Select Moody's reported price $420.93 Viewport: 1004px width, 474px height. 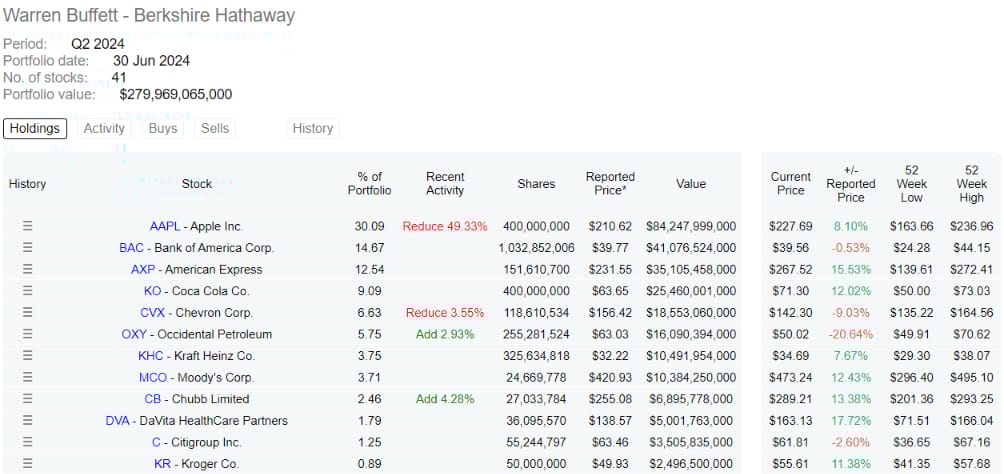(610, 378)
